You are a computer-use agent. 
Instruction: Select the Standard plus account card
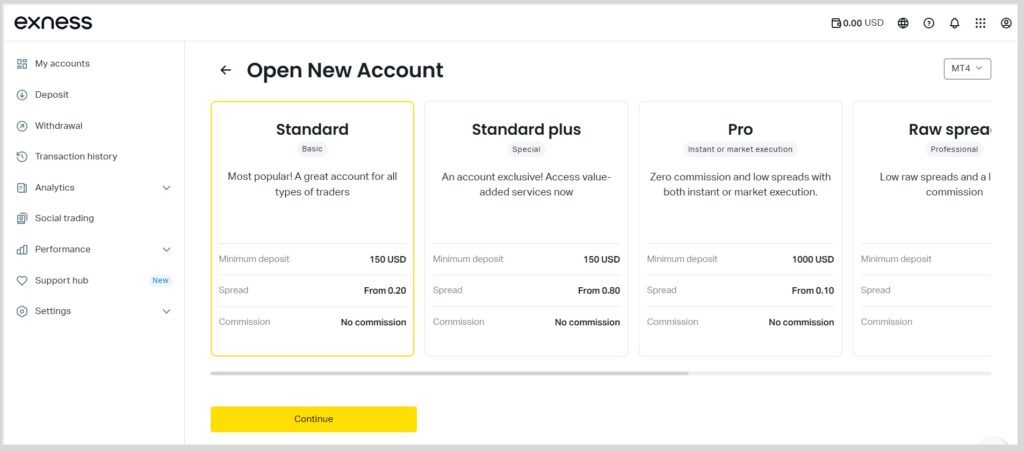[x=526, y=228]
